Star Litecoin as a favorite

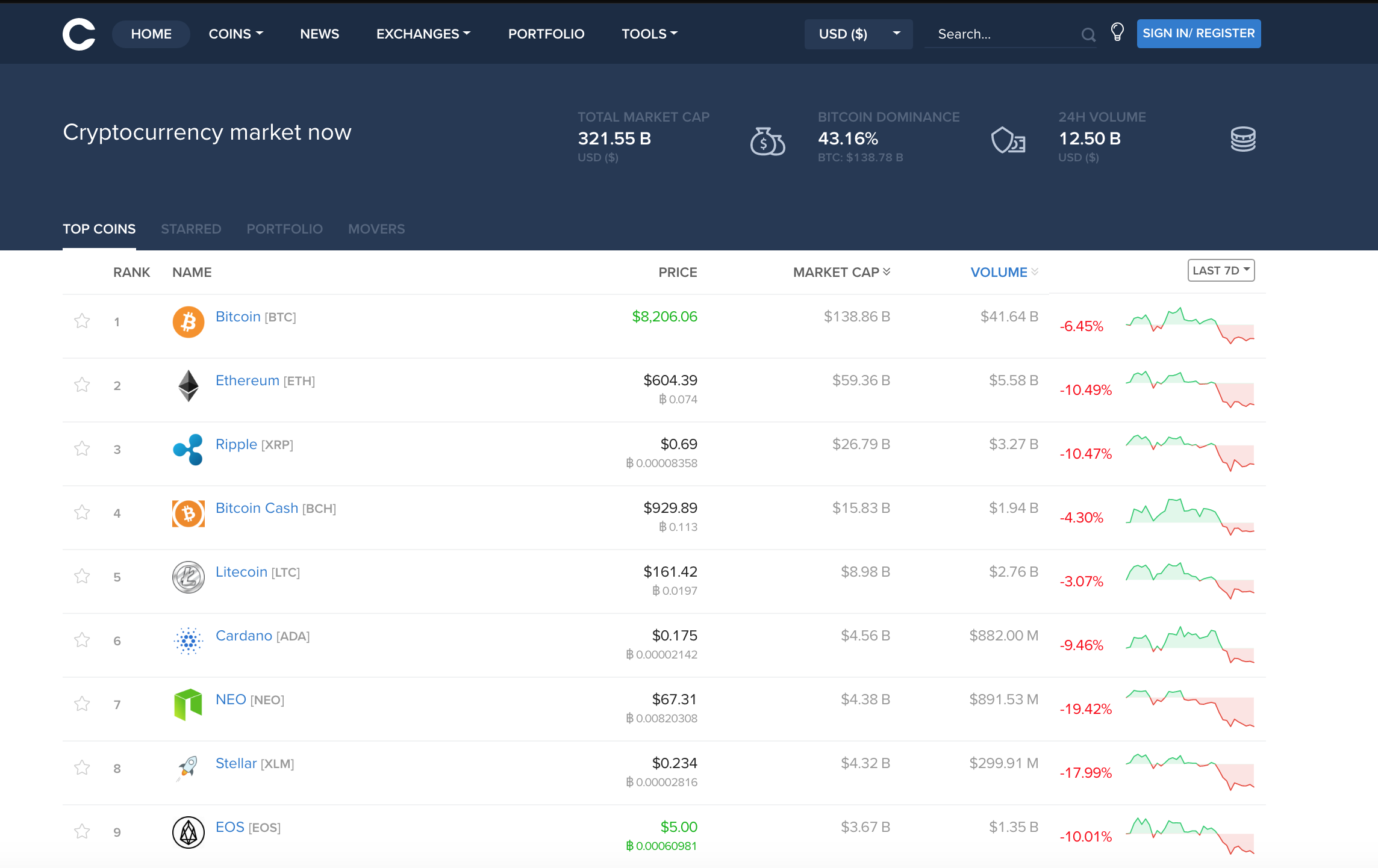coord(82,576)
